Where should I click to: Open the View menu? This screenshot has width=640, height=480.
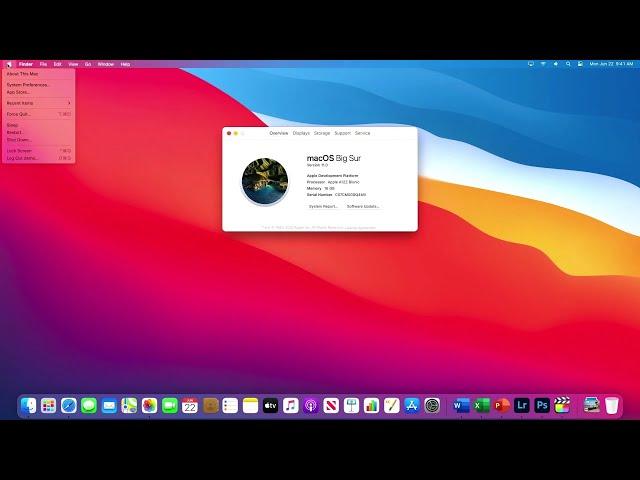(73, 64)
